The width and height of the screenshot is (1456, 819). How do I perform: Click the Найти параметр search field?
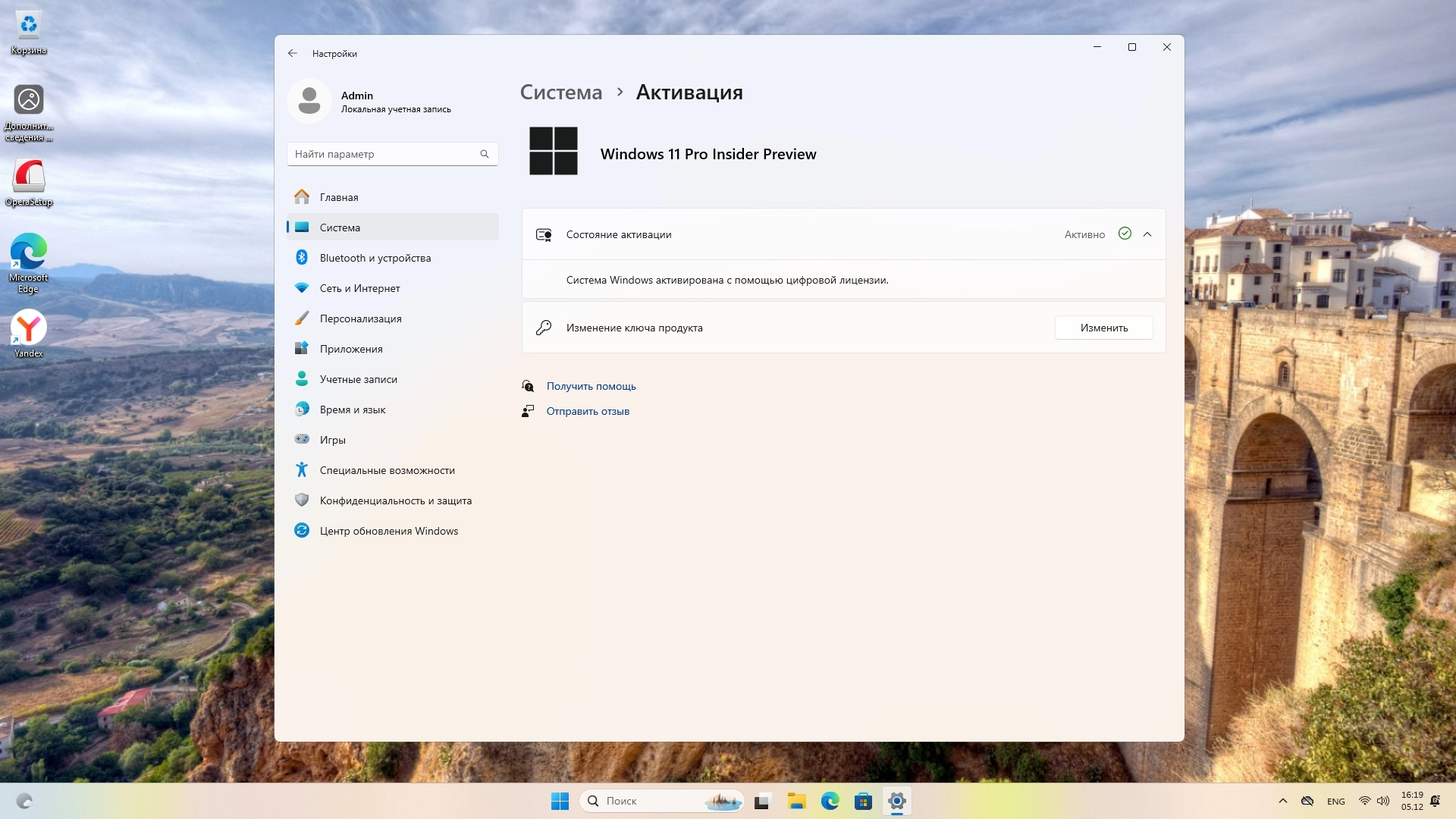[383, 154]
